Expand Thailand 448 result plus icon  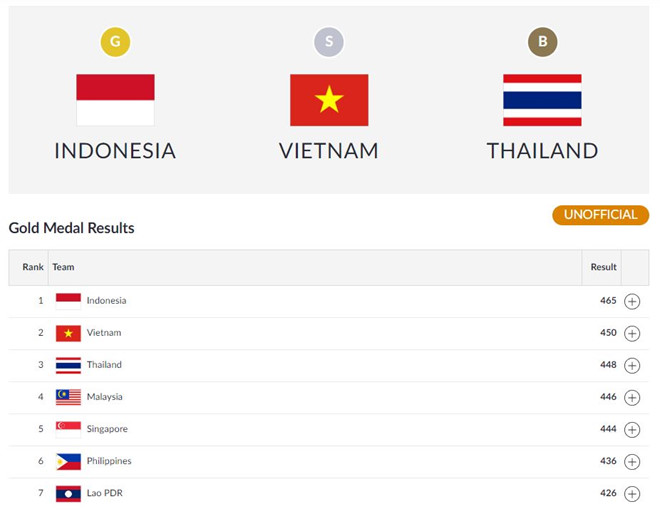click(x=632, y=365)
